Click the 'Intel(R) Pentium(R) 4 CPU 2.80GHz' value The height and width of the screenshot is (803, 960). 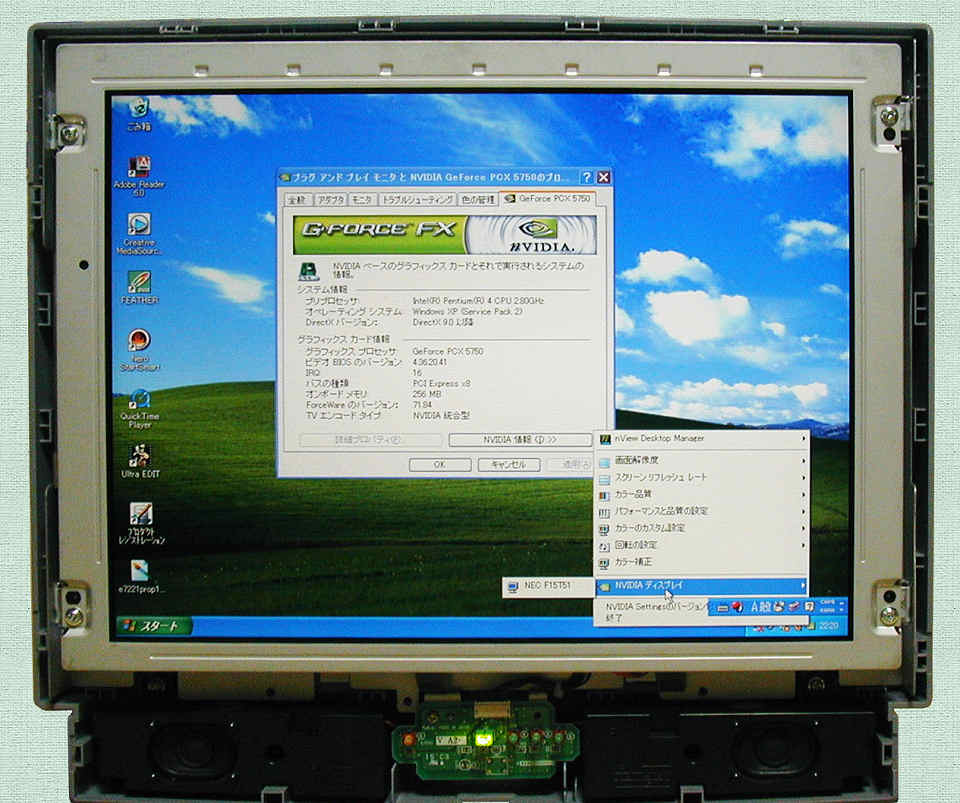[478, 301]
